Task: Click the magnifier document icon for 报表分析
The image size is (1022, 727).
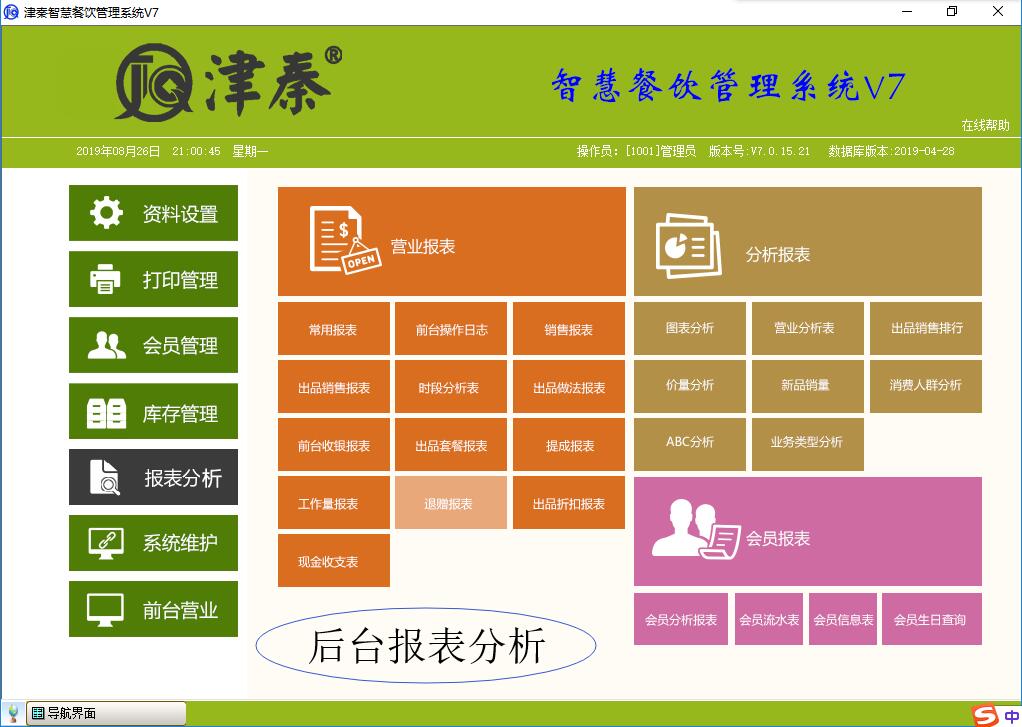Action: pos(106,478)
